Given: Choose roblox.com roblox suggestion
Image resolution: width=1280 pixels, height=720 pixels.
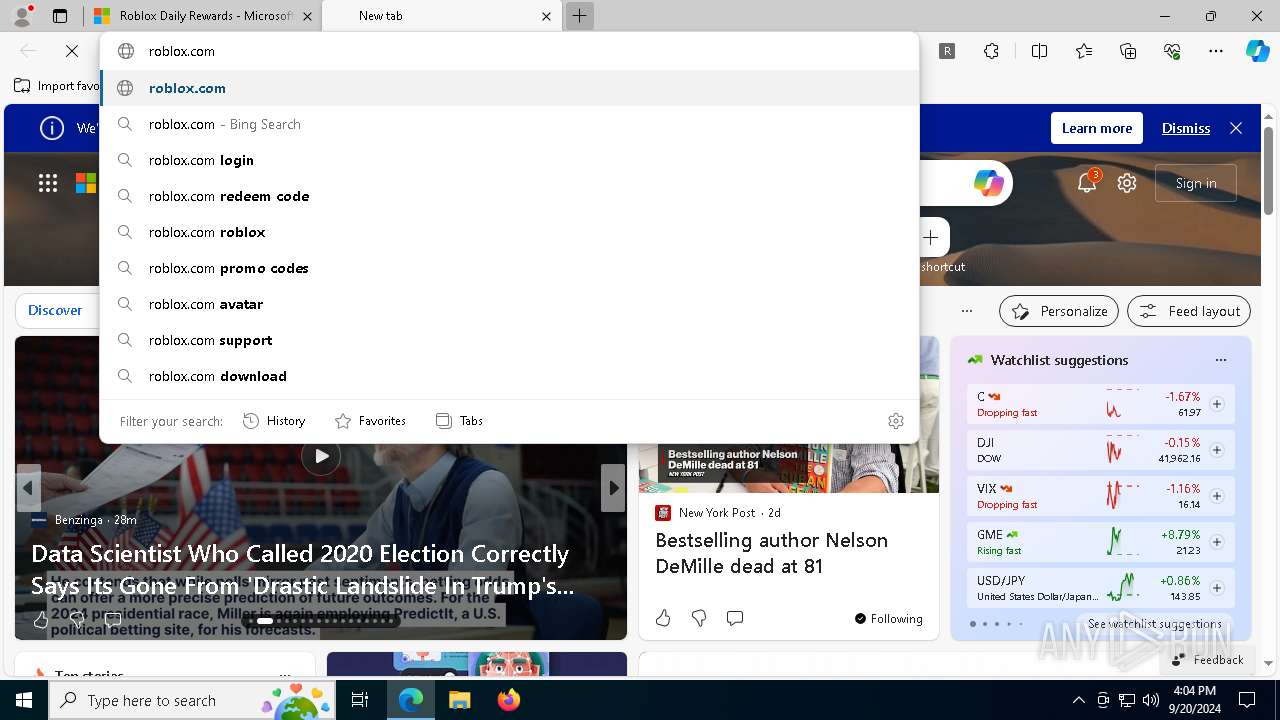Looking at the screenshot, I should tap(510, 232).
